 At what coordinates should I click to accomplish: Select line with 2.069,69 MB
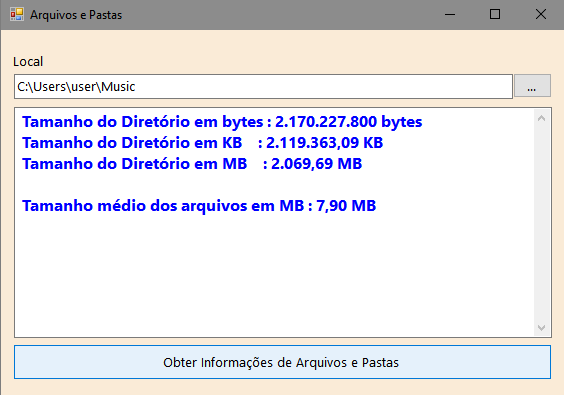tap(192, 164)
